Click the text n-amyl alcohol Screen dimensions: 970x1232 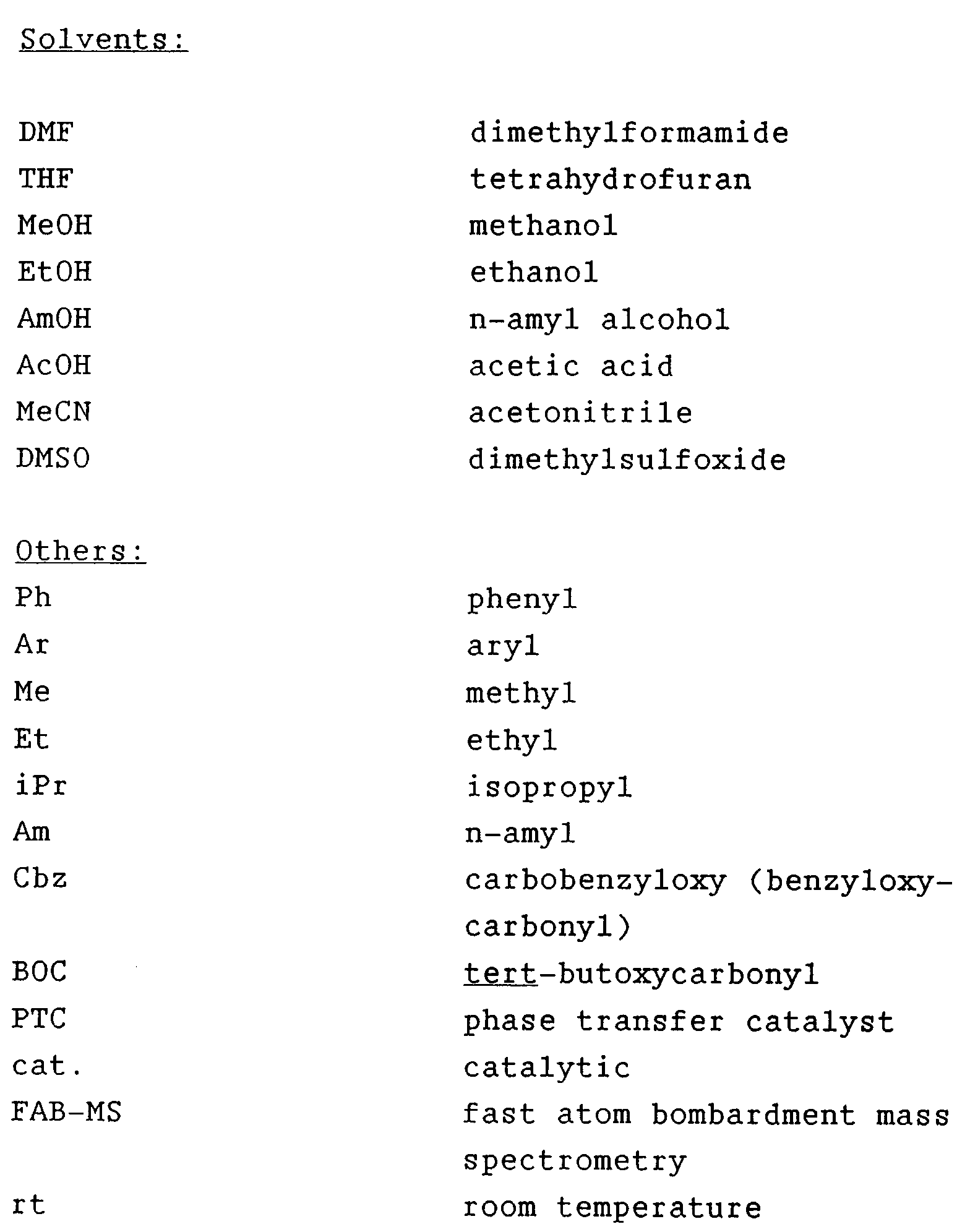coord(599,320)
